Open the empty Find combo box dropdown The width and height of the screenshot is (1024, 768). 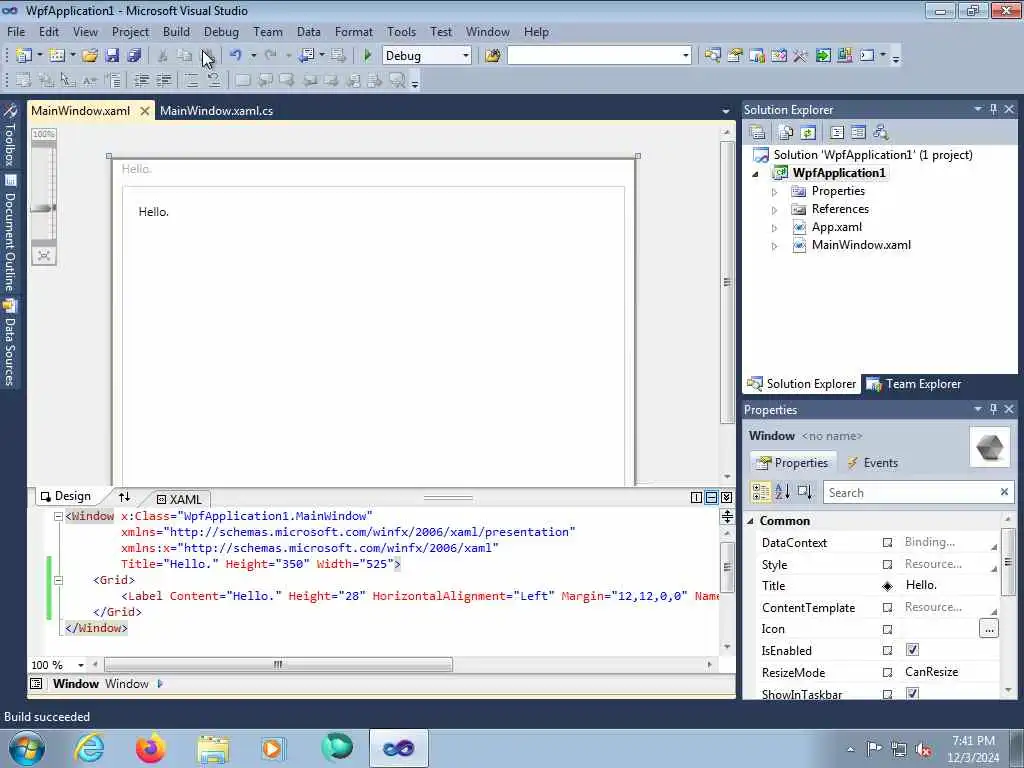(x=685, y=56)
